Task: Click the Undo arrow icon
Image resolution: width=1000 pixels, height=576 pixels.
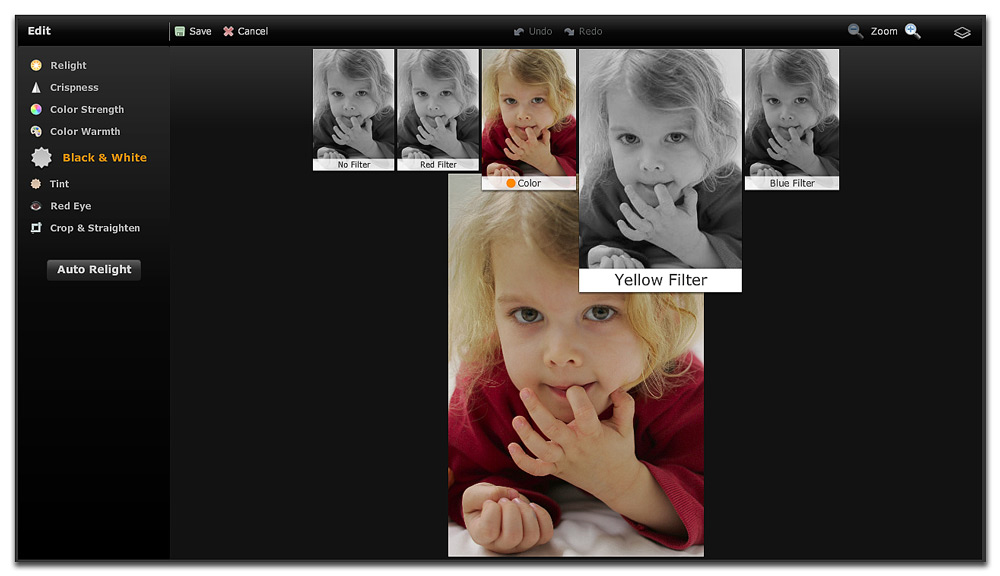Action: point(519,31)
